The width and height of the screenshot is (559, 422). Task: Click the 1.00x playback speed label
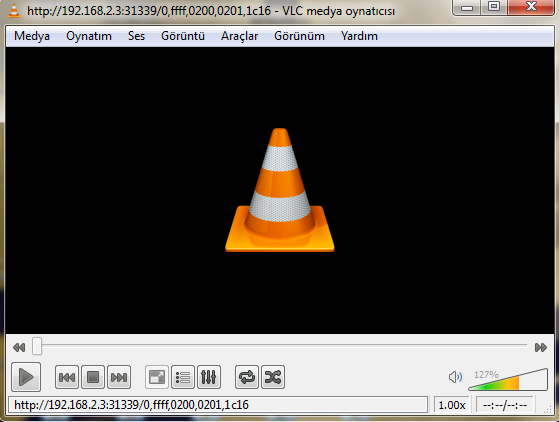(452, 405)
